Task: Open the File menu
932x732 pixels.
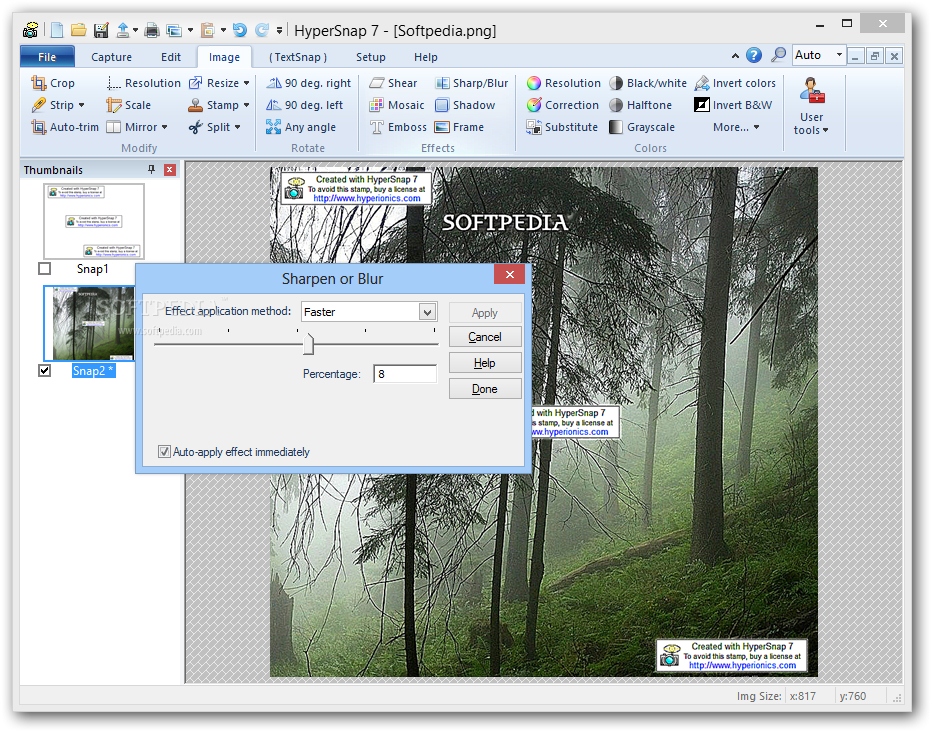Action: tap(48, 57)
